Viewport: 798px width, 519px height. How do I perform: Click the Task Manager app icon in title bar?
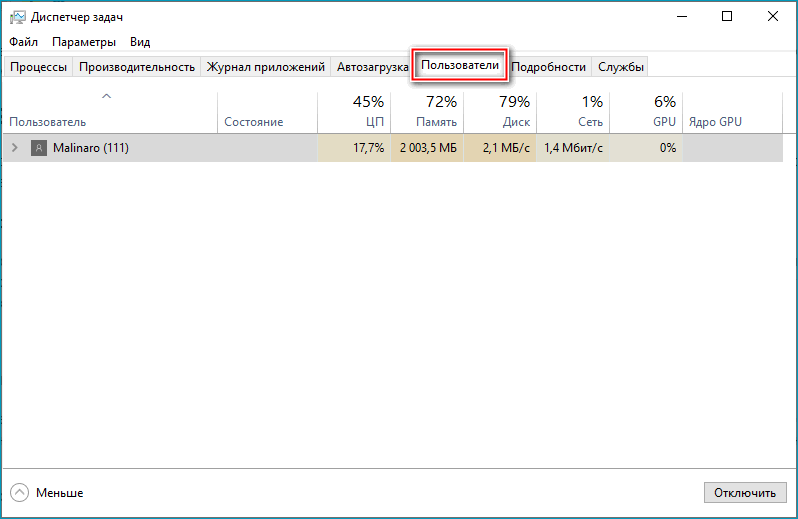[x=17, y=17]
